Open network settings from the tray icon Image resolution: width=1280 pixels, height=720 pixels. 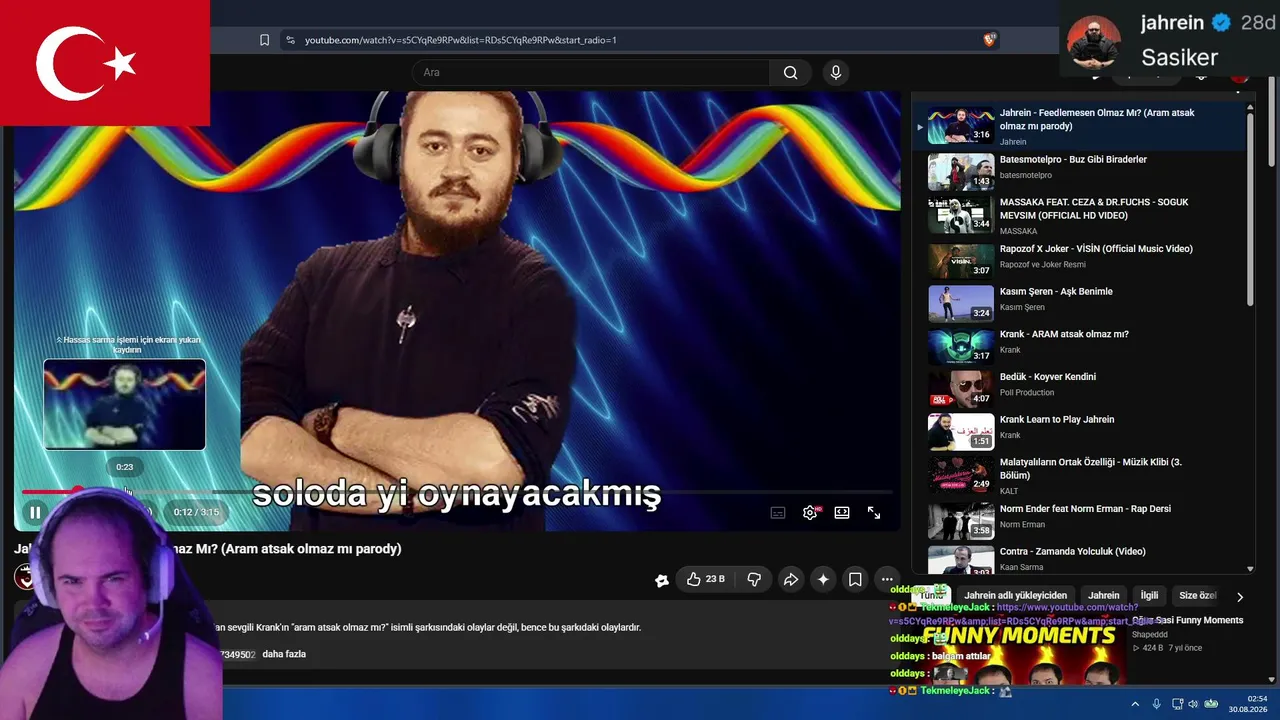pyautogui.click(x=1177, y=703)
